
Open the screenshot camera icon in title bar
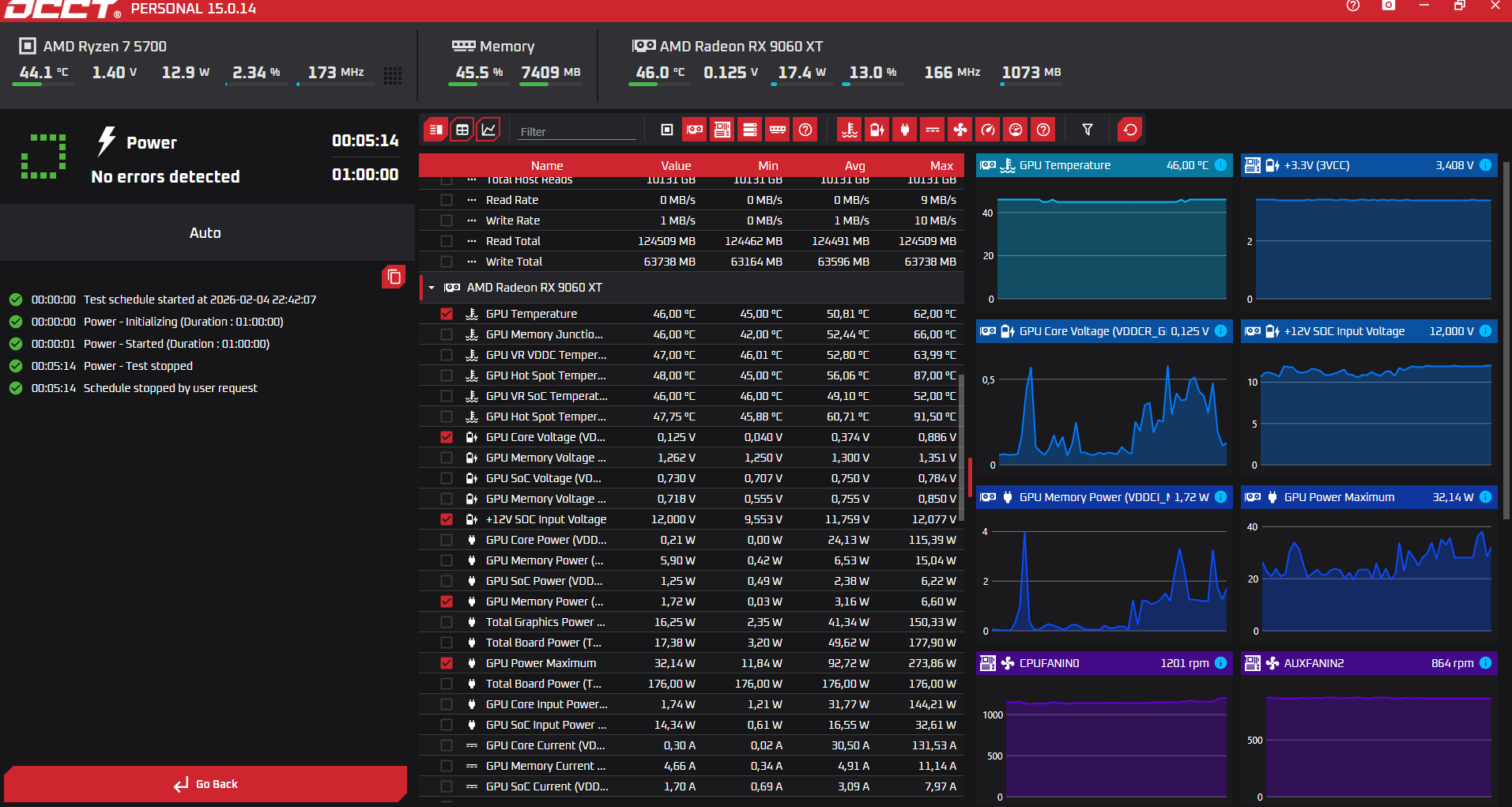[x=1389, y=6]
